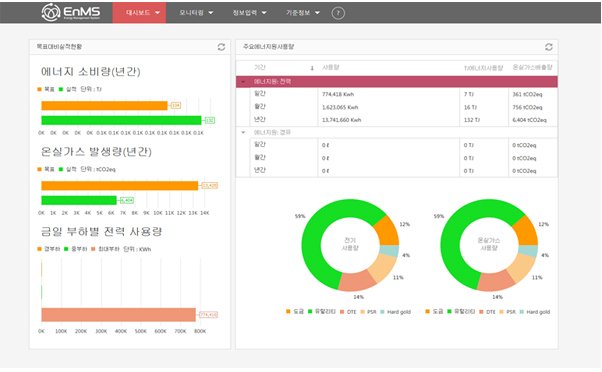Toggle 최대부하 legend in load chart

(x=105, y=249)
